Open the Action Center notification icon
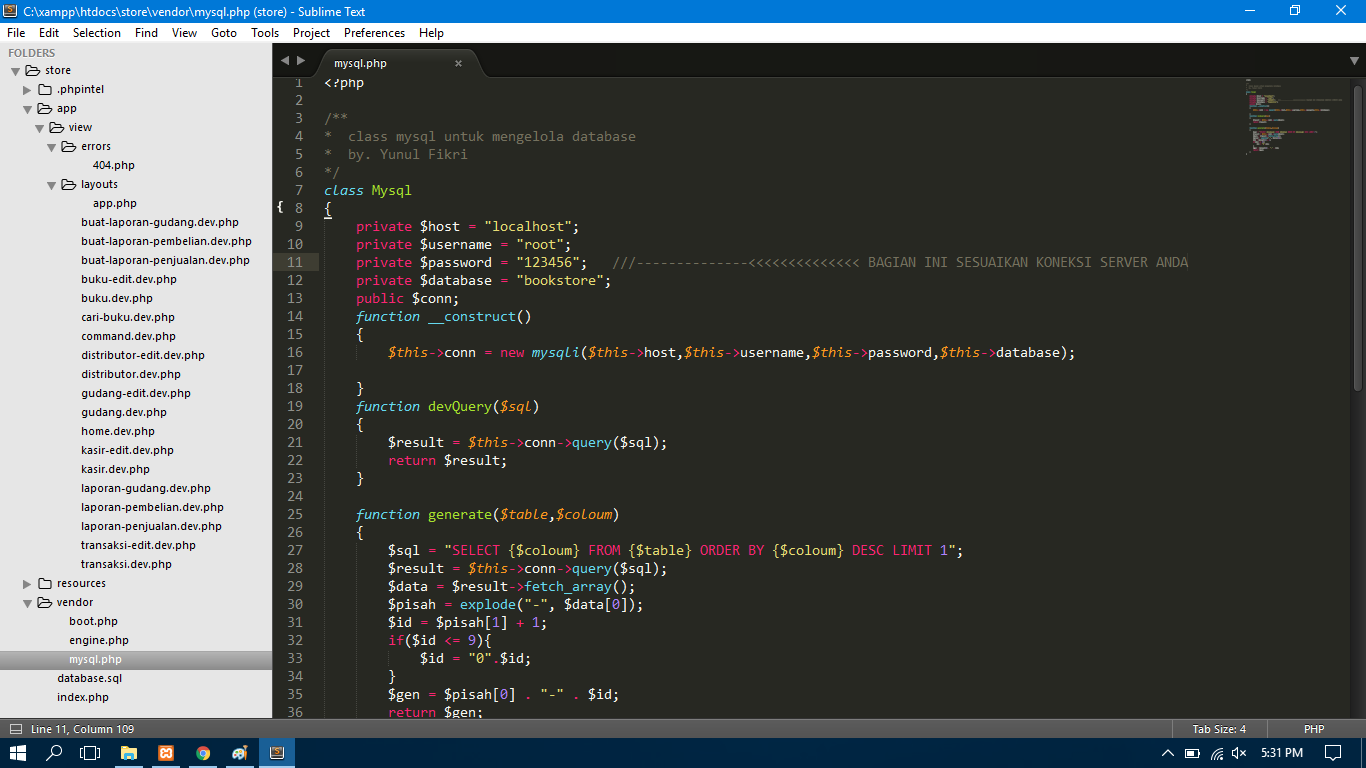The image size is (1366, 768). tap(1333, 751)
